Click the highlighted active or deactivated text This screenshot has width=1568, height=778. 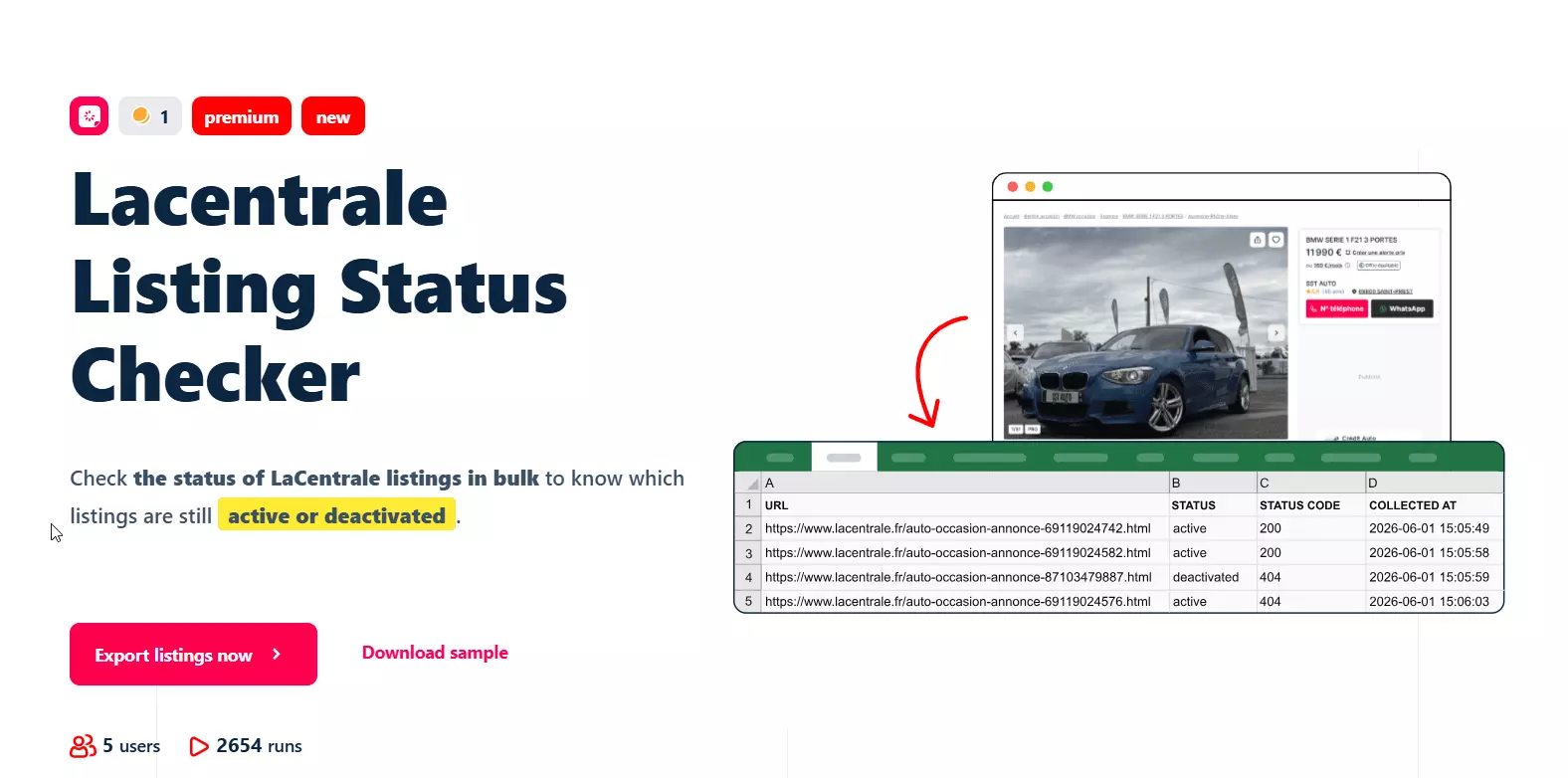pyautogui.click(x=336, y=515)
